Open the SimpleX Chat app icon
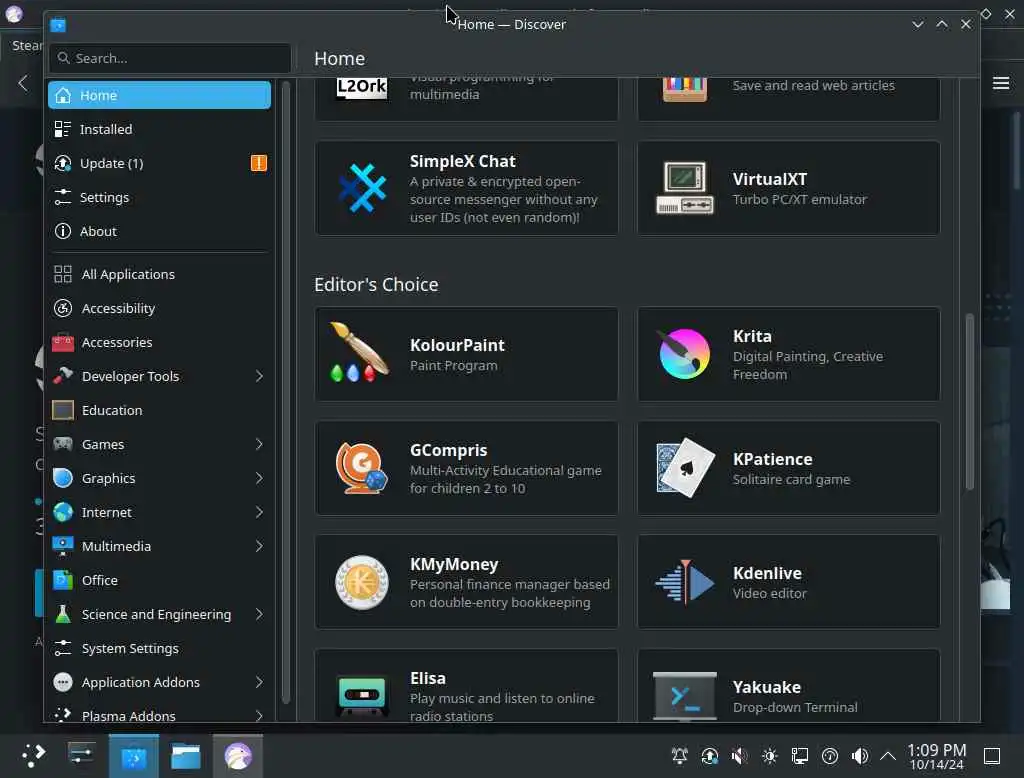Viewport: 1024px width, 778px height. point(362,188)
